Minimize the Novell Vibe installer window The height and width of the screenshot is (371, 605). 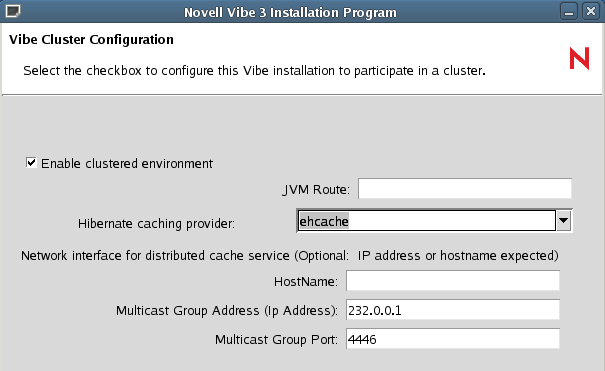[x=569, y=11]
